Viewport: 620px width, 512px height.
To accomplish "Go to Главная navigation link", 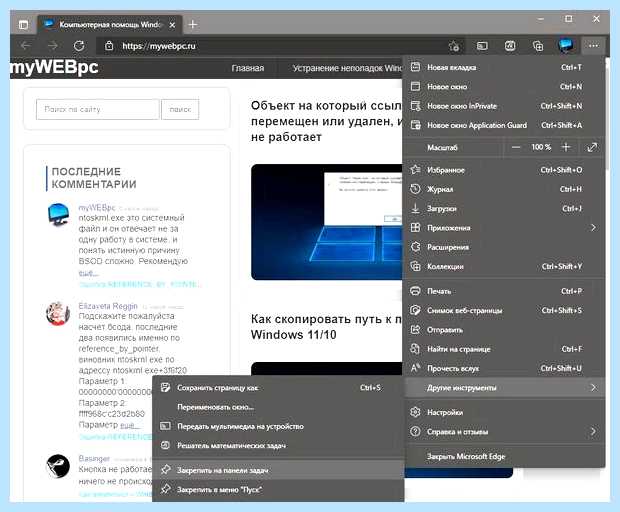I will [248, 68].
